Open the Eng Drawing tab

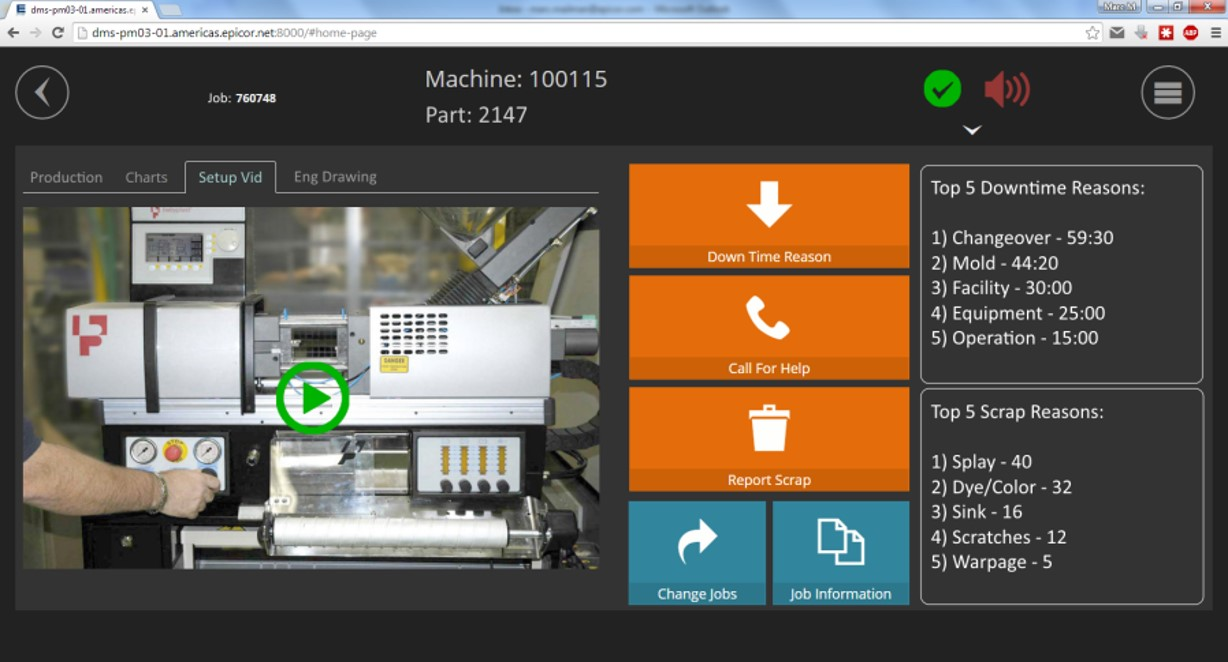tap(333, 176)
